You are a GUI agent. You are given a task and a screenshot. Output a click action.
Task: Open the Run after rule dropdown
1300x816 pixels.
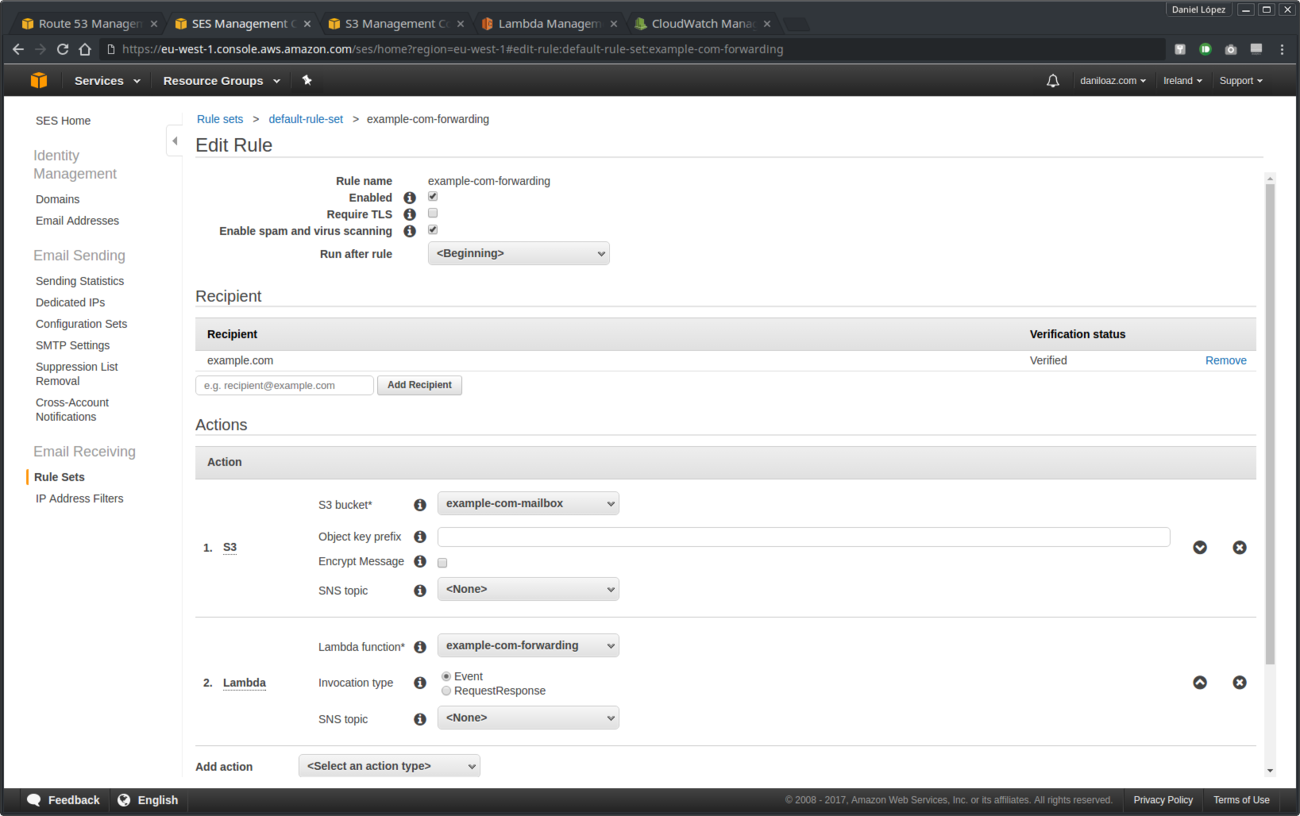518,253
